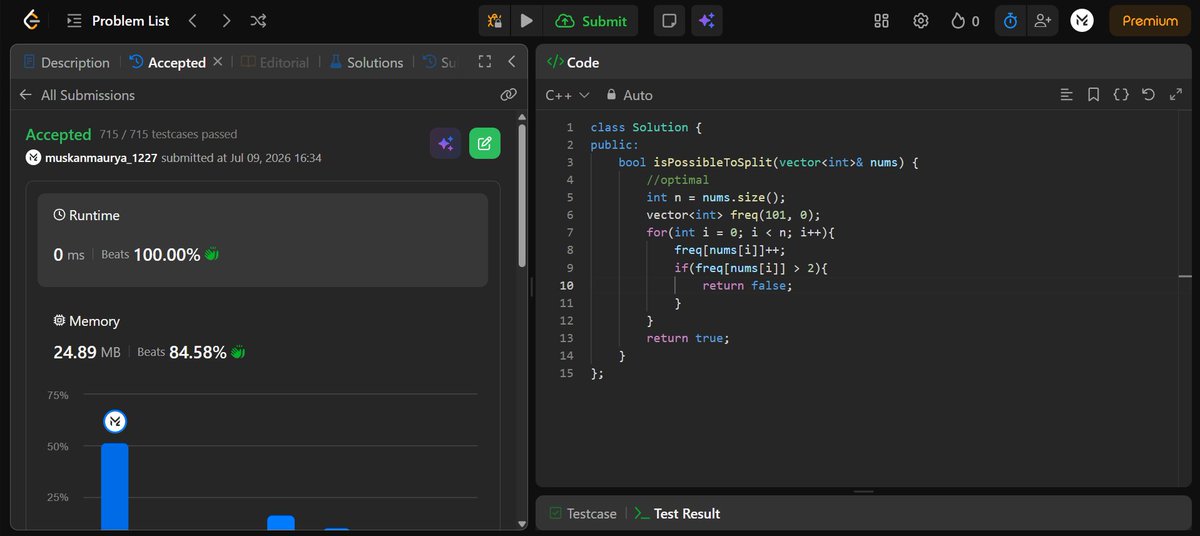Open the Solutions tab
1200x536 pixels.
tap(365, 62)
